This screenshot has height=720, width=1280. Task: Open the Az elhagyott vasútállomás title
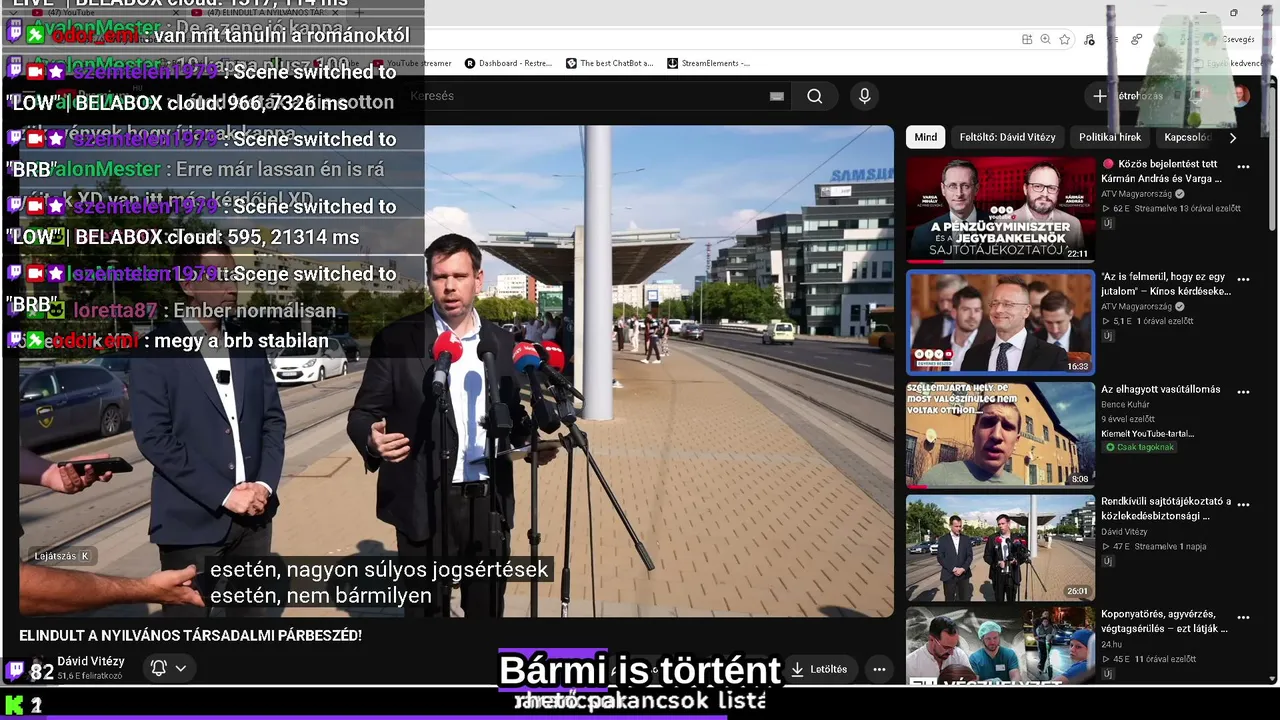click(1160, 389)
